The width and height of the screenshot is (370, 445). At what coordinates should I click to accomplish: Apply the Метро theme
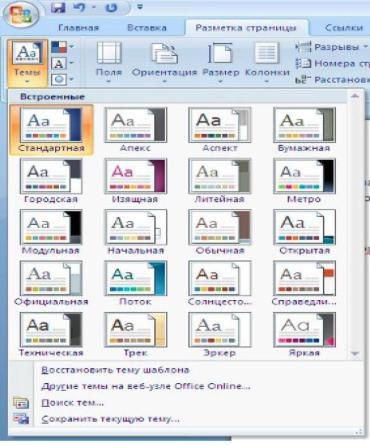[x=304, y=181]
